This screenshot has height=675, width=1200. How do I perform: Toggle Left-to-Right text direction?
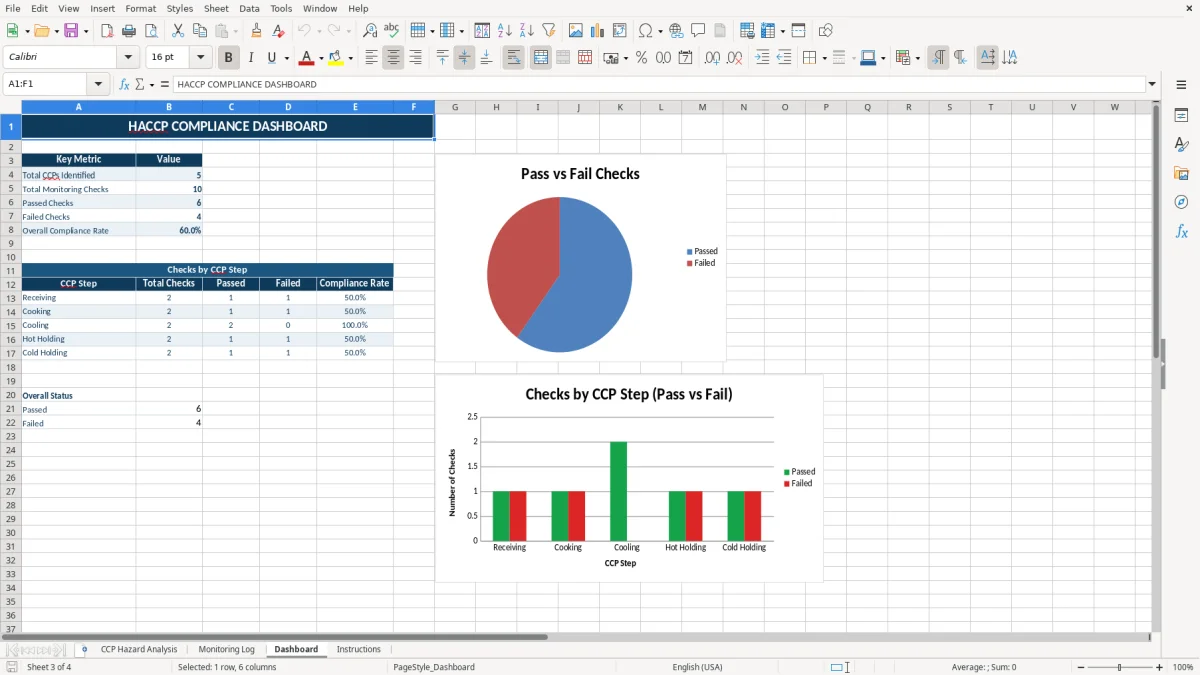938,58
